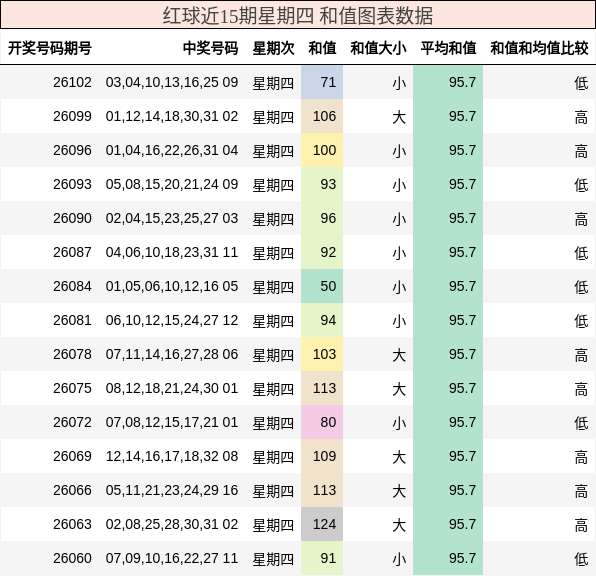
Task: Select issue number 26069
Action: tap(72, 456)
